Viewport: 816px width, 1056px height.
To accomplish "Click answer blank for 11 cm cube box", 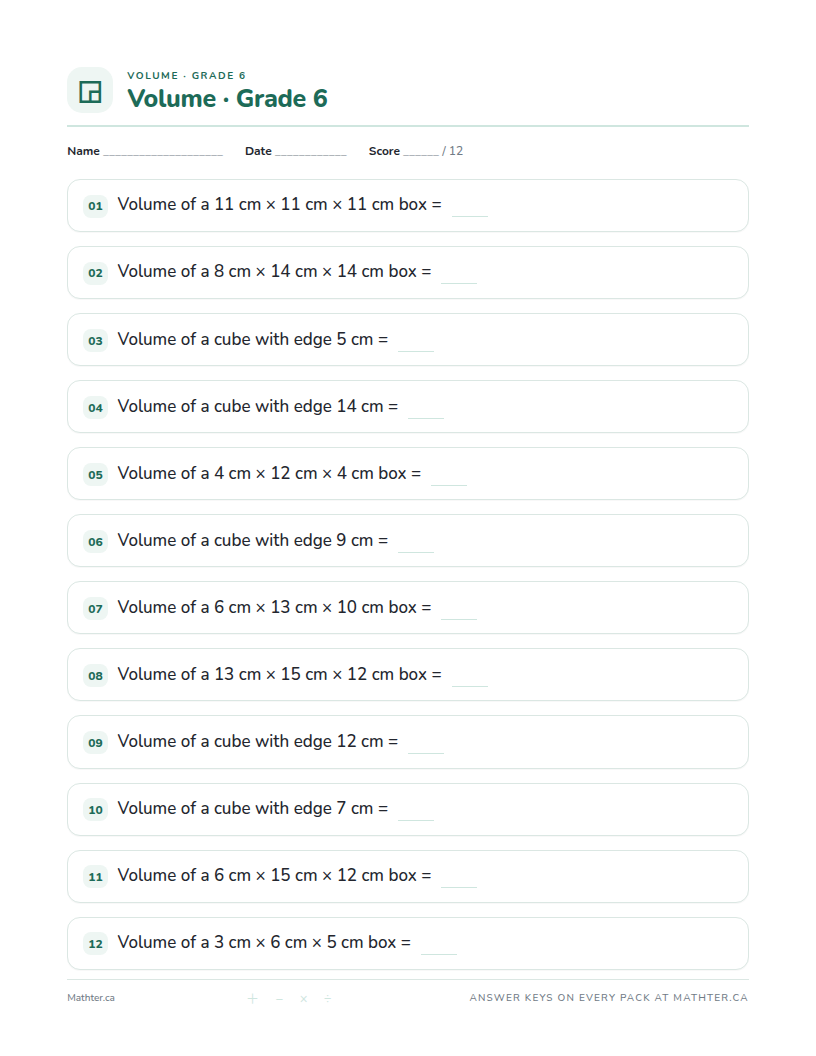I will (x=470, y=214).
